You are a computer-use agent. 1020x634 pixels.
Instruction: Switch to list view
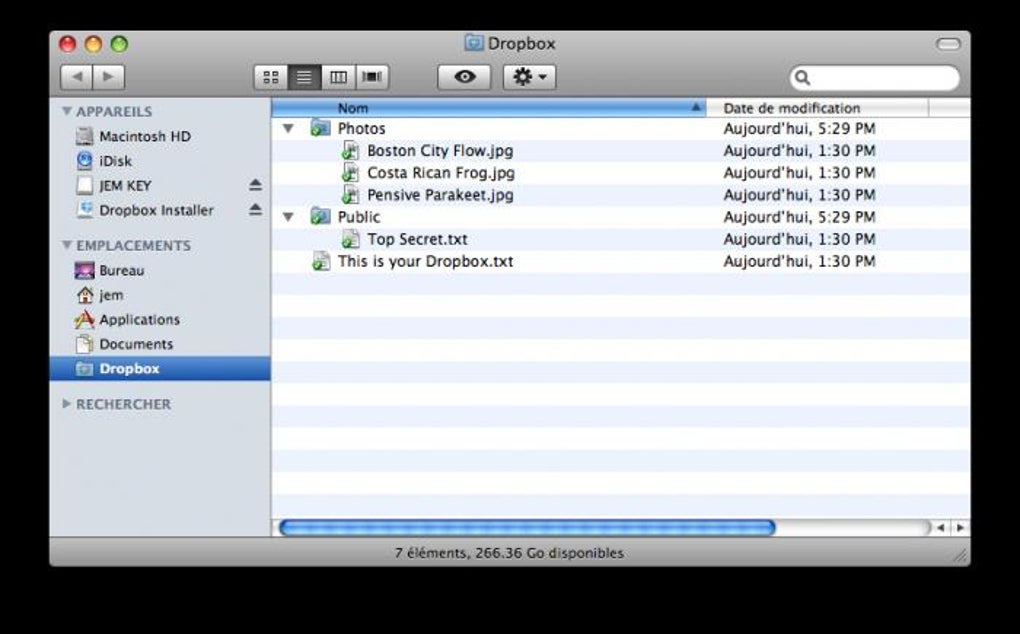304,77
